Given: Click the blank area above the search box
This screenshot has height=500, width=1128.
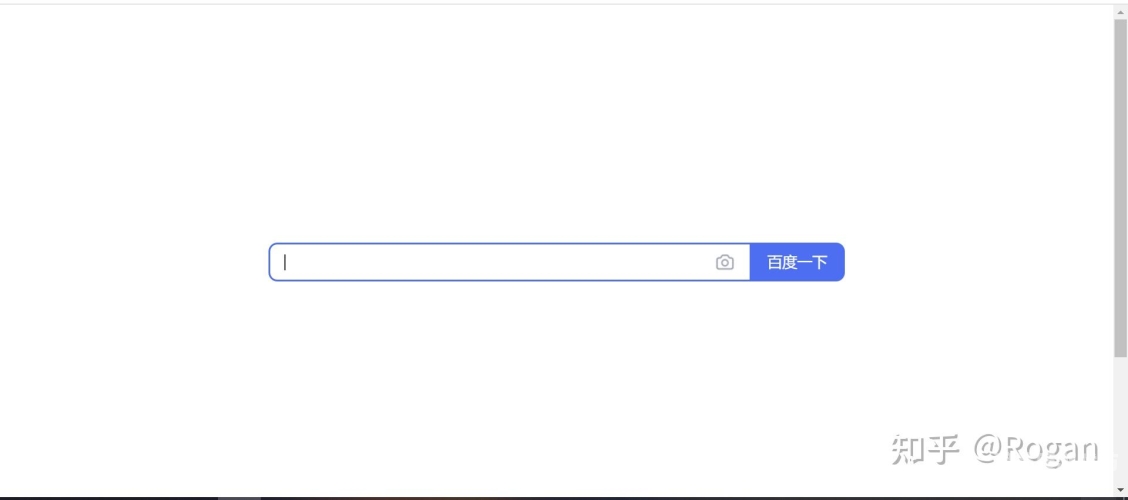Looking at the screenshot, I should point(556,130).
